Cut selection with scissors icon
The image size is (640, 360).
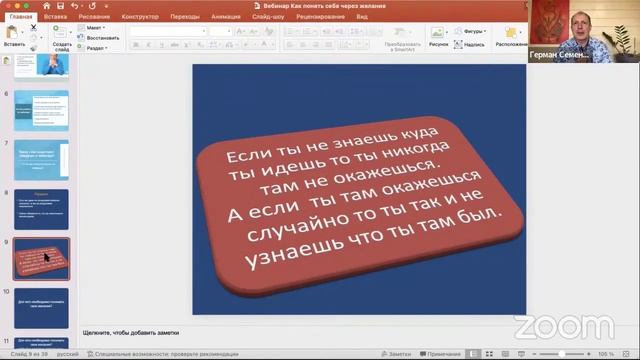[x=33, y=27]
